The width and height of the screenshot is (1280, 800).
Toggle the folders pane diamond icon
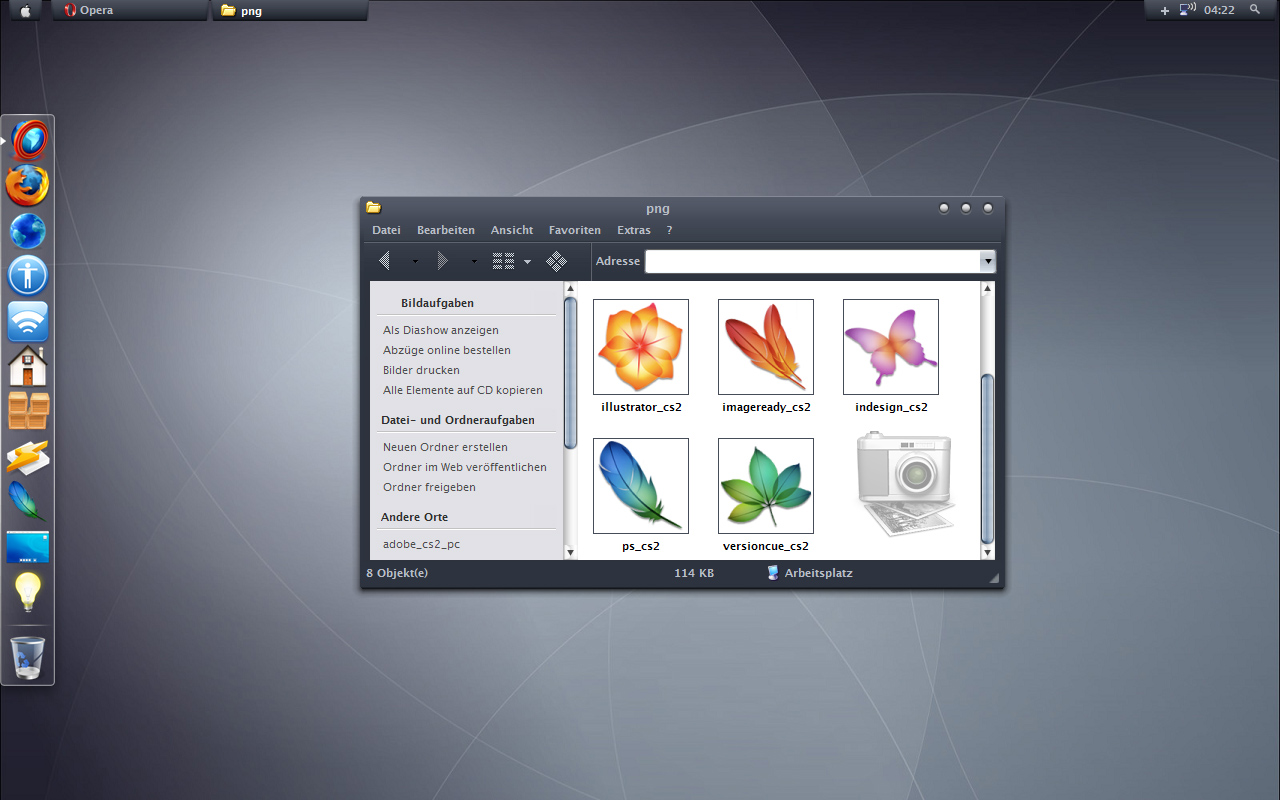pos(557,262)
